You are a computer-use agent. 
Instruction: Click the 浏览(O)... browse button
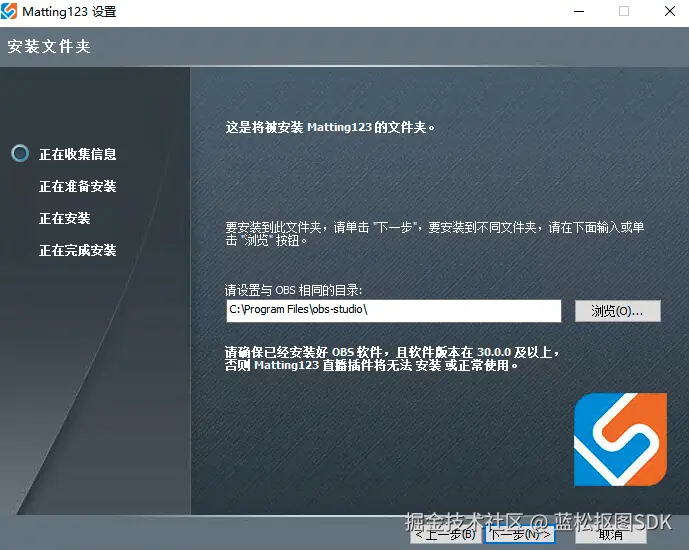617,311
